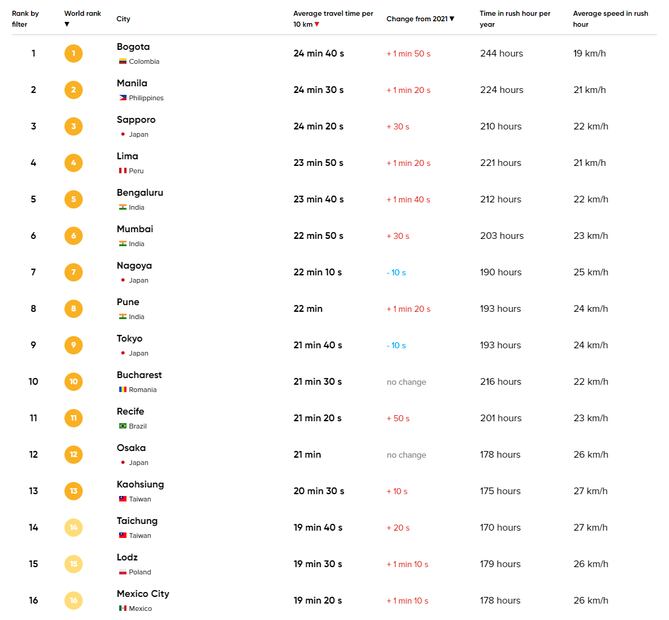The width and height of the screenshot is (669, 620).
Task: Click the Colombia flag icon under Bogota
Action: pyautogui.click(x=122, y=62)
